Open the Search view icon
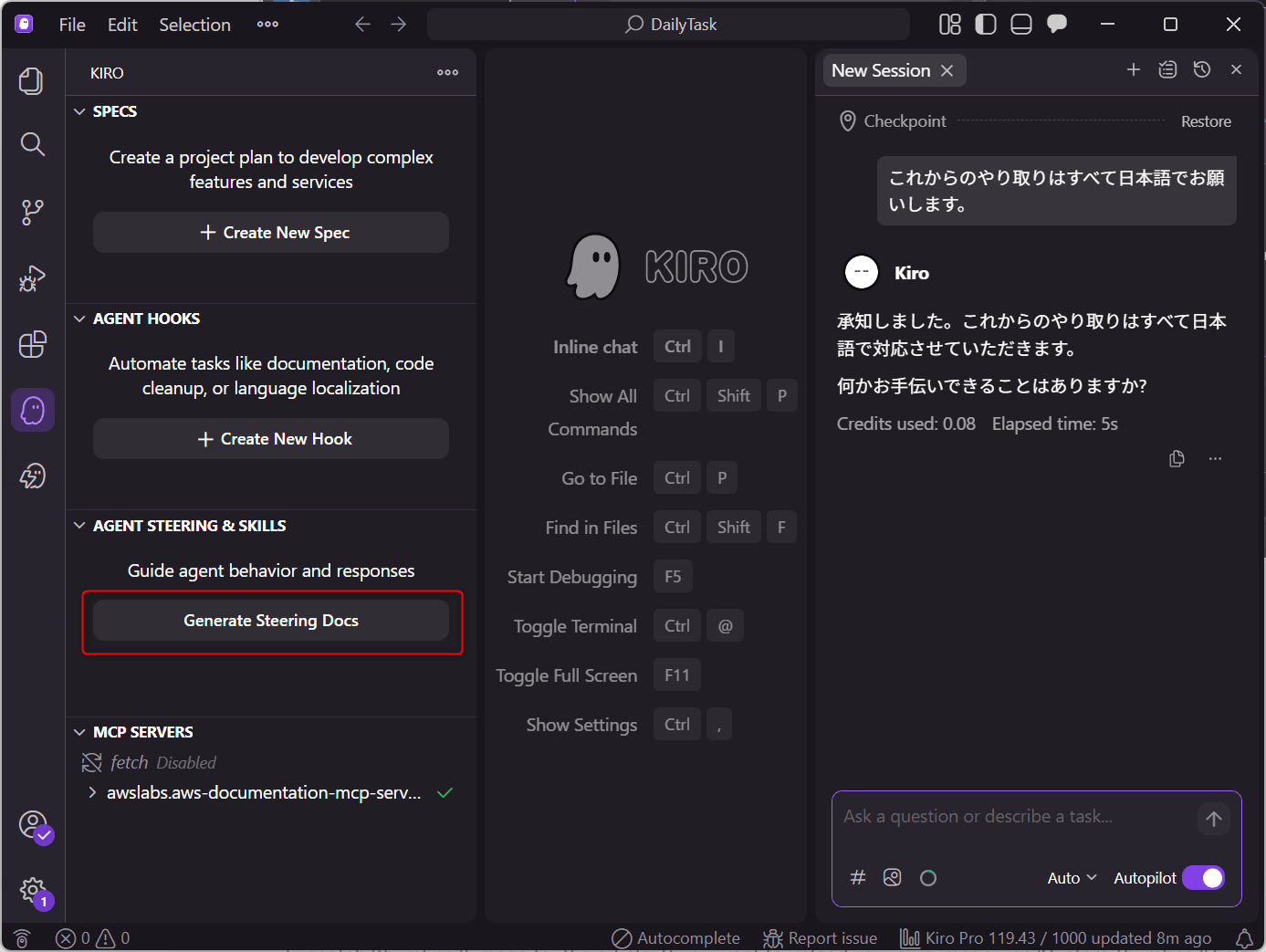 click(32, 144)
